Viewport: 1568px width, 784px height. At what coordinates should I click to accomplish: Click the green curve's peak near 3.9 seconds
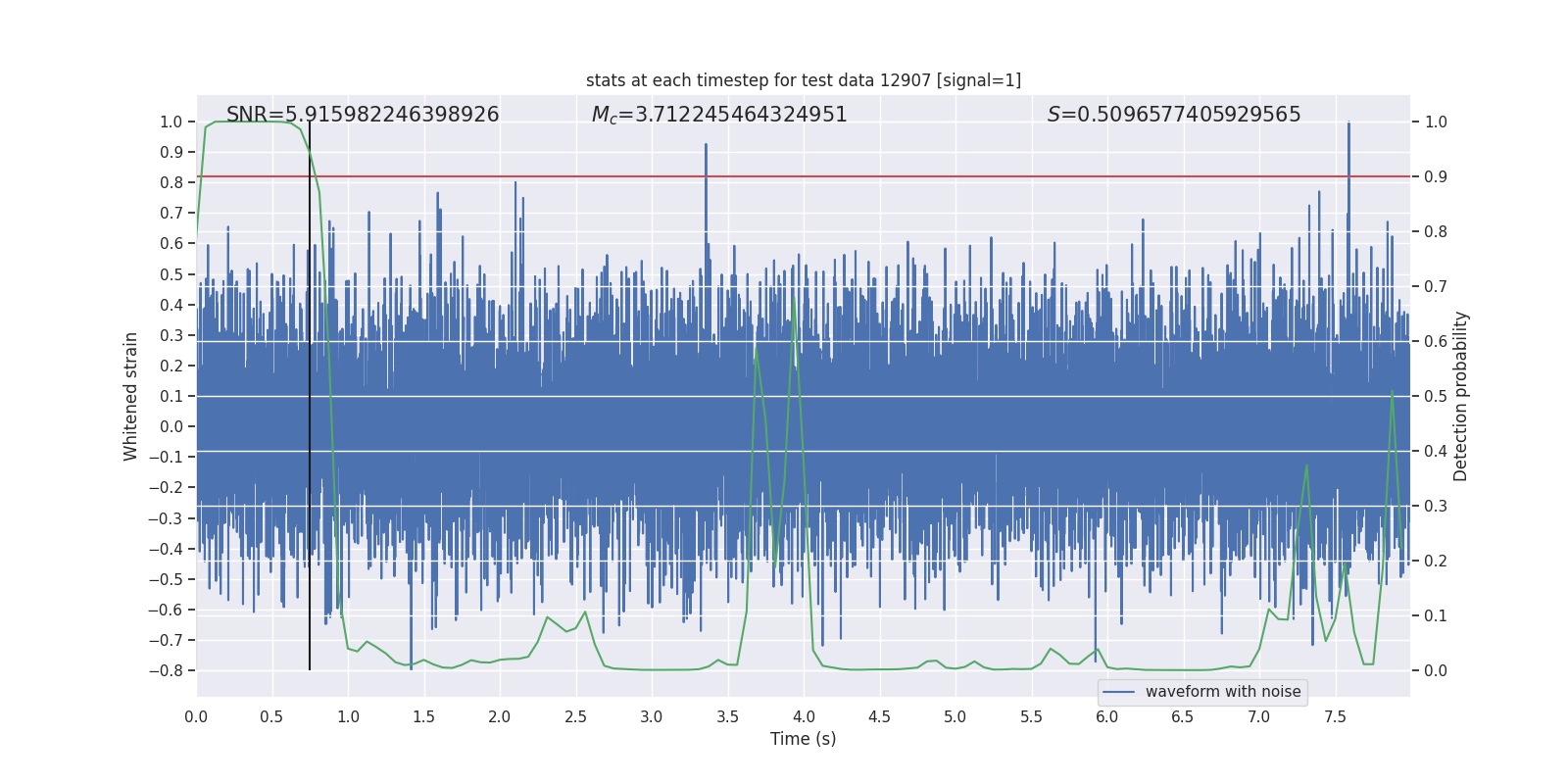tap(793, 301)
